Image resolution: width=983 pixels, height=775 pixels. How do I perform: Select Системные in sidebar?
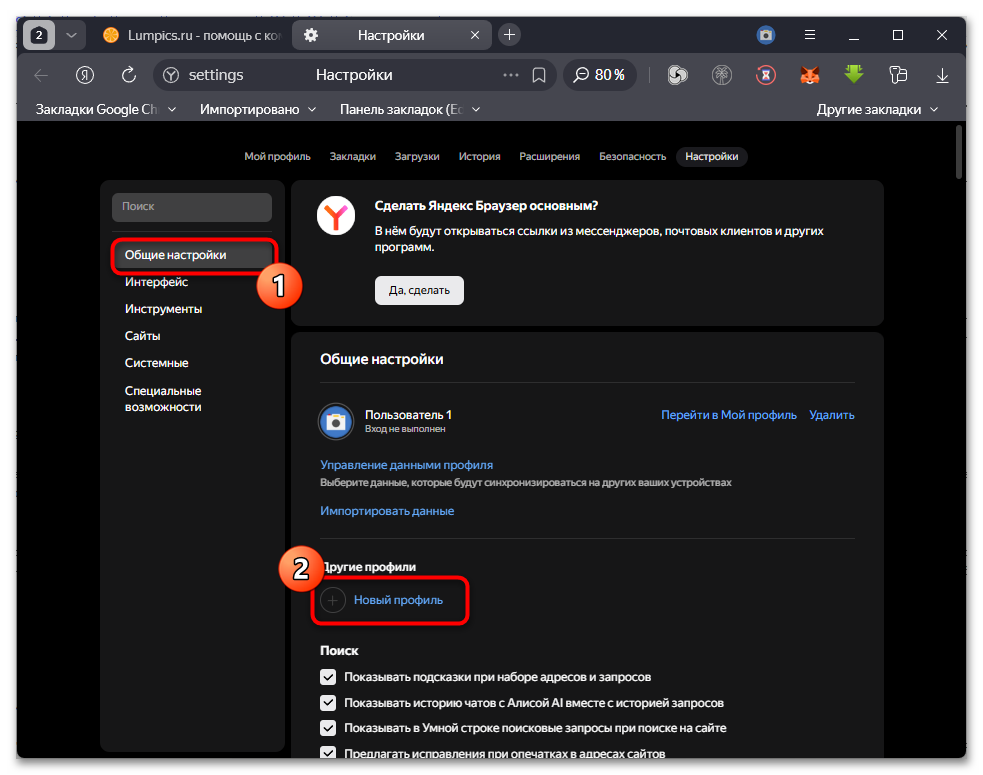[156, 363]
